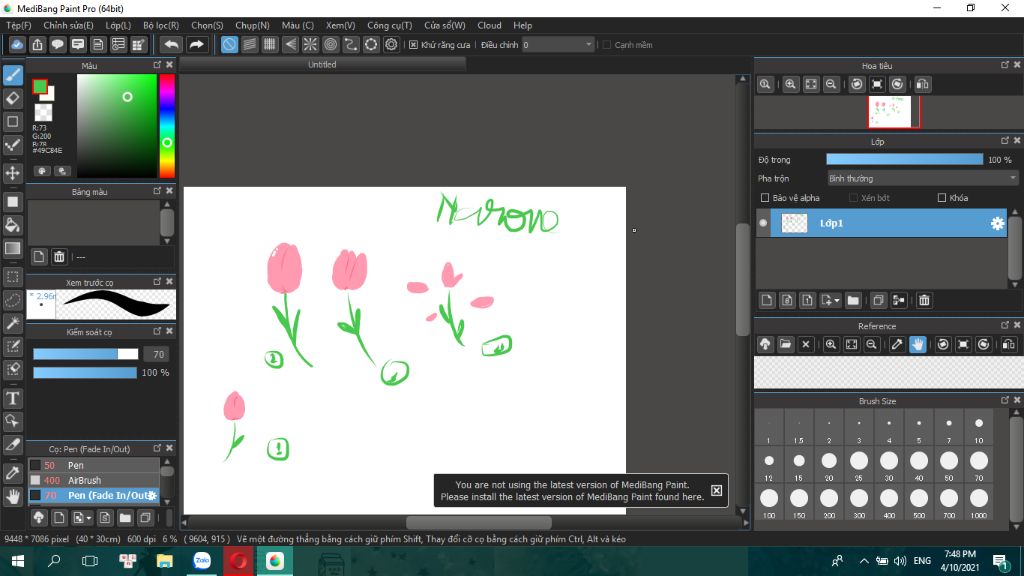Expand the add special layer dropdown arrow
The height and width of the screenshot is (576, 1024).
coord(837,300)
